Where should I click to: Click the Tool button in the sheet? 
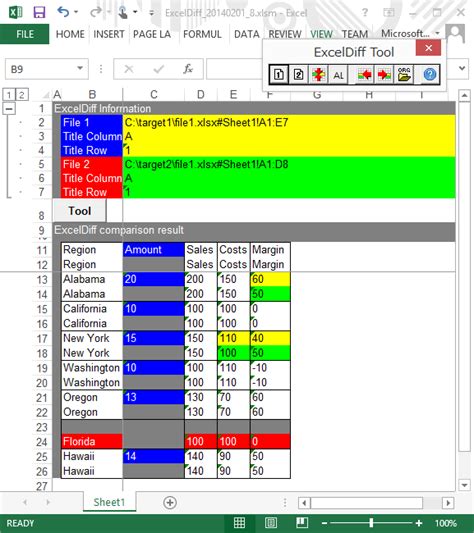tap(80, 211)
